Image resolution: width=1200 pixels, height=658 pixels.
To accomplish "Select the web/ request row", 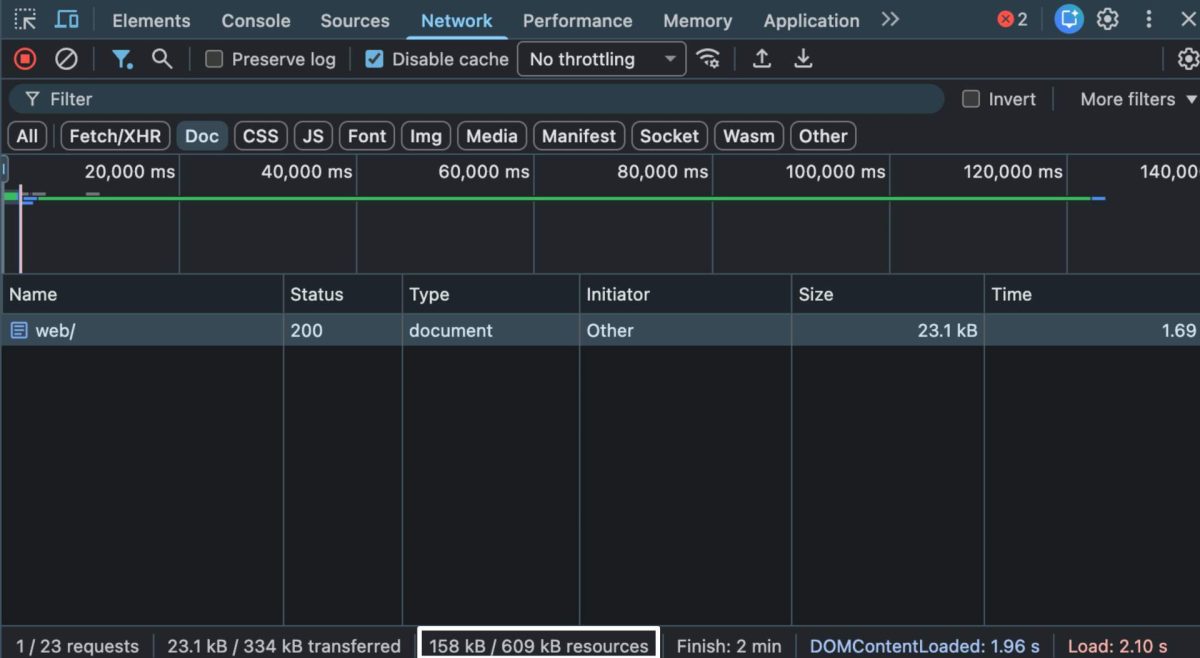I will coord(600,330).
